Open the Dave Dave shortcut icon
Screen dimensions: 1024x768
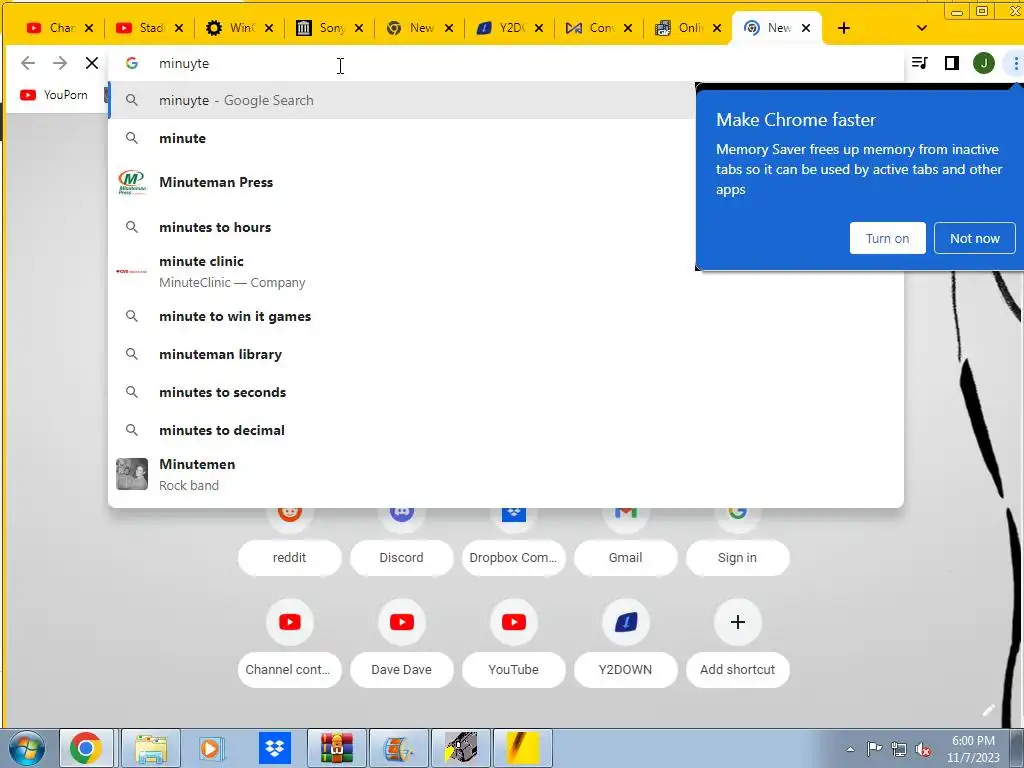[402, 622]
